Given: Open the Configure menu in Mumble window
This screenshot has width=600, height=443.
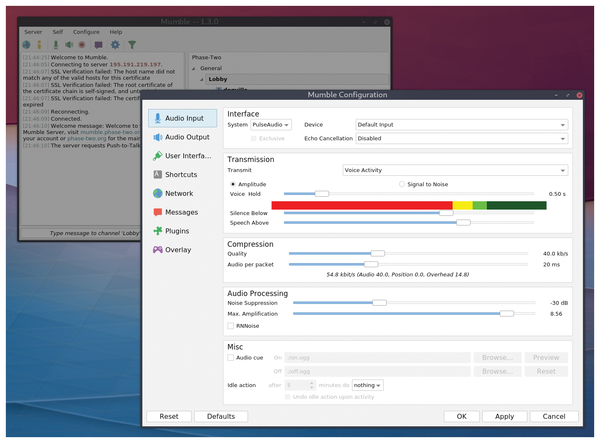Looking at the screenshot, I should 86,32.
